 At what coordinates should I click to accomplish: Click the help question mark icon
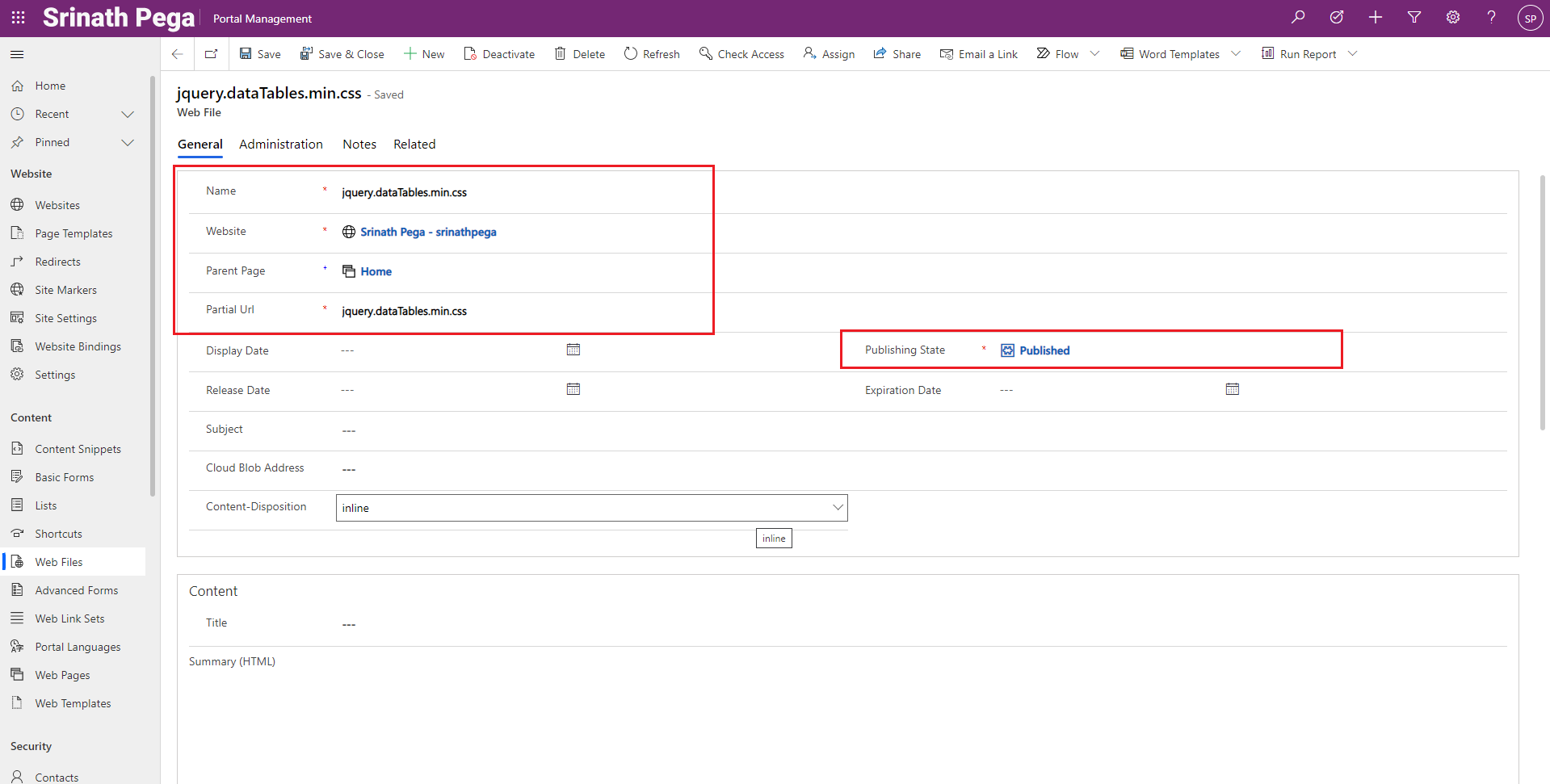click(1491, 17)
